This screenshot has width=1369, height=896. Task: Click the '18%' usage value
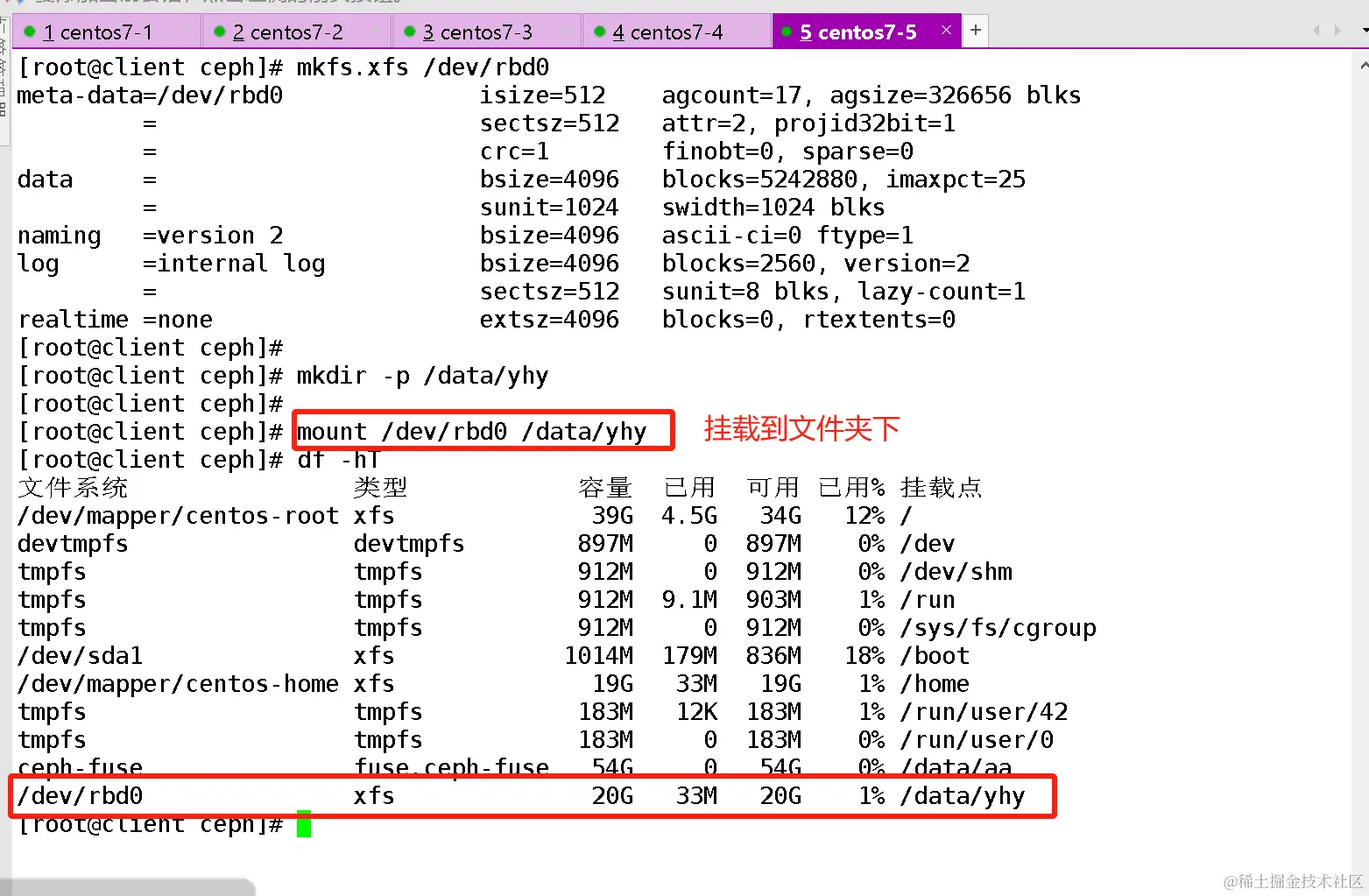click(864, 656)
